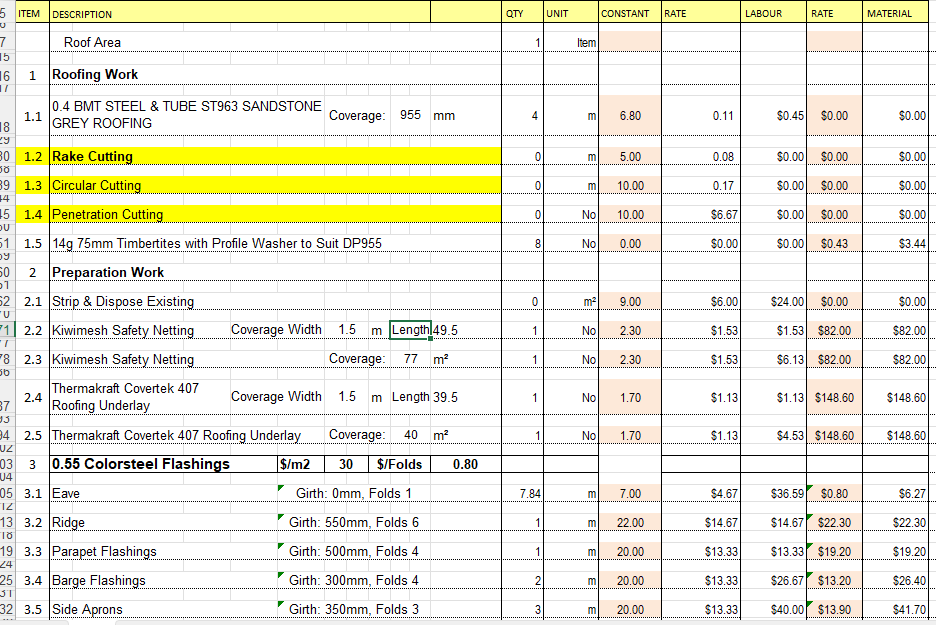Click the DESCRIPTION column header cell
Screen dimensions: 936x625
[x=82, y=14]
